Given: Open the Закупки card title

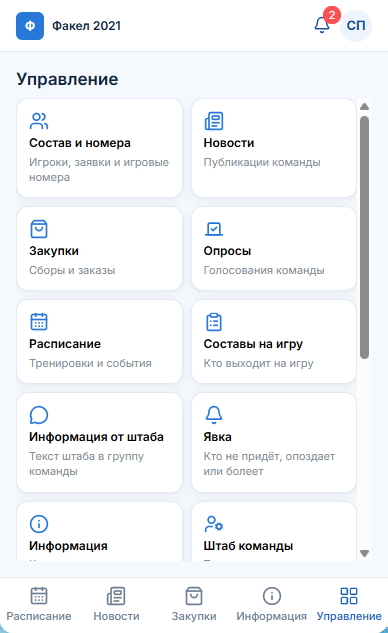Looking at the screenshot, I should (x=54, y=251).
